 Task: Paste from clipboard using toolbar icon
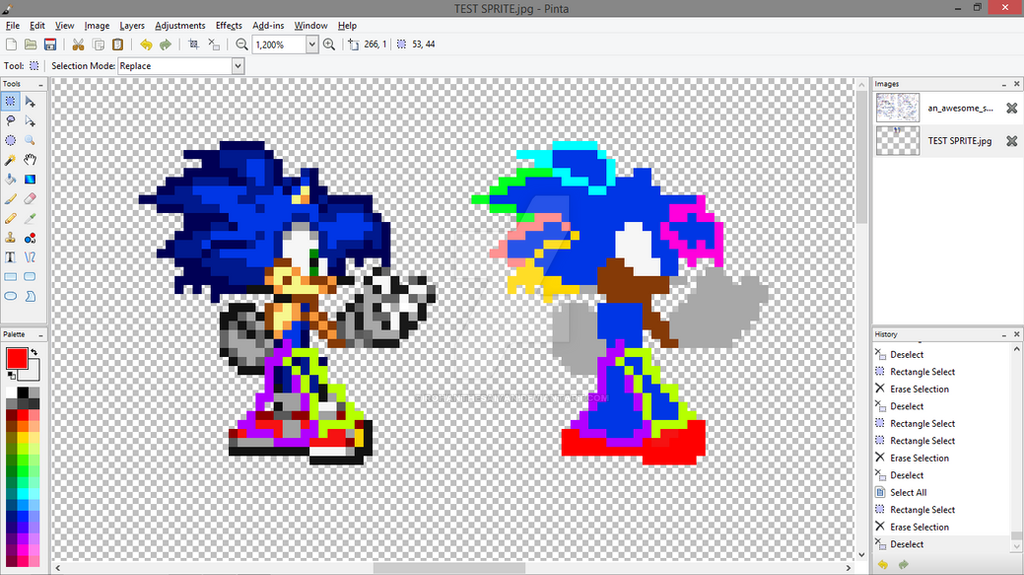[118, 44]
